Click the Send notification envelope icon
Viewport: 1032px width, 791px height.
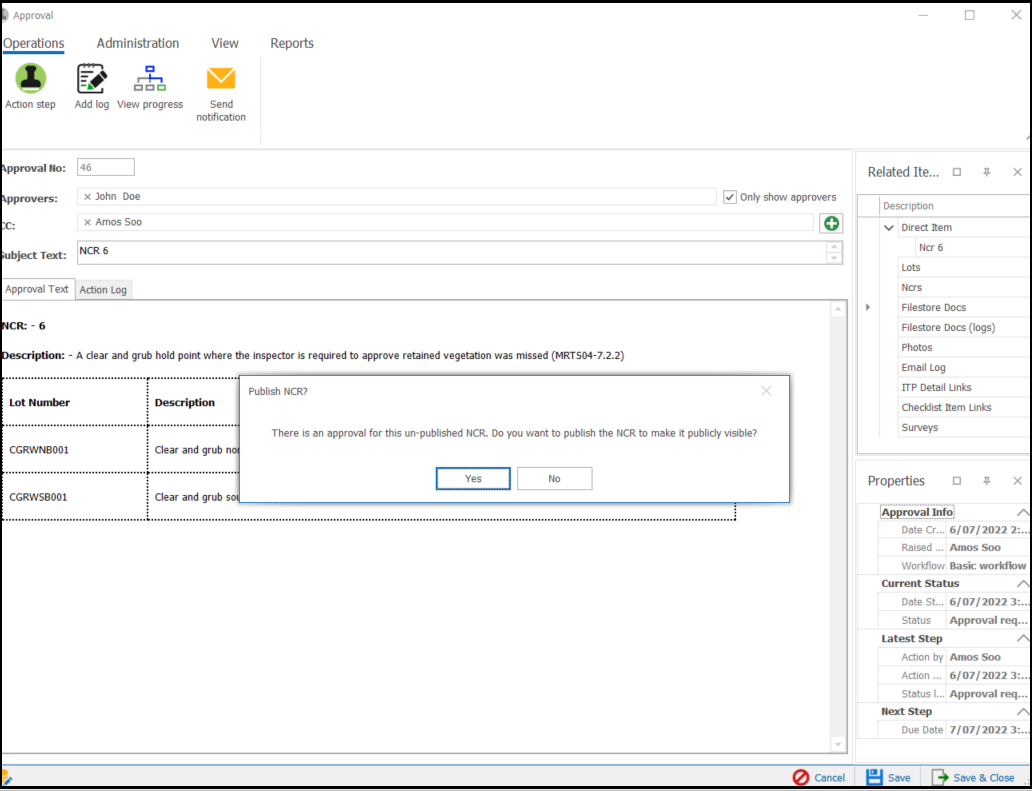221,79
